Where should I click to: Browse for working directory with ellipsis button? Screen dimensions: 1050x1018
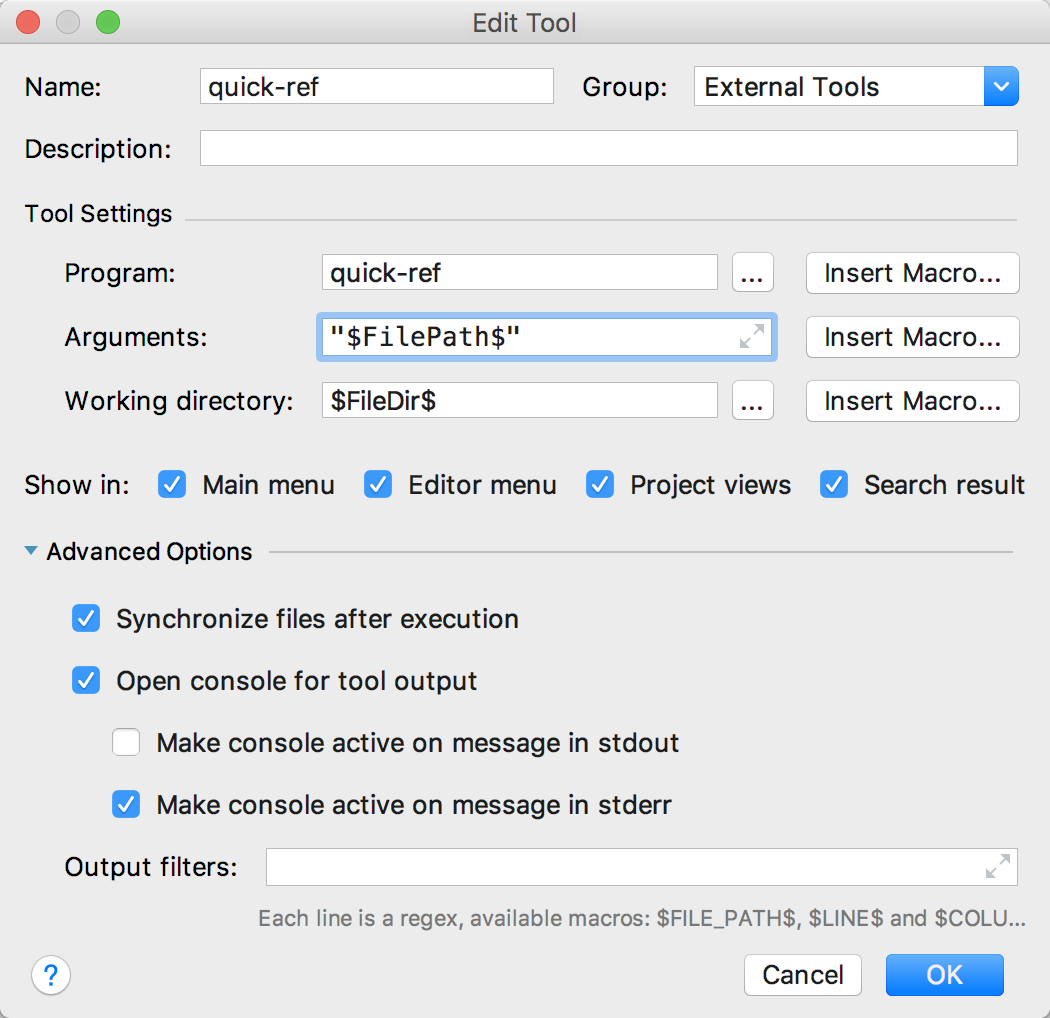pyautogui.click(x=752, y=401)
